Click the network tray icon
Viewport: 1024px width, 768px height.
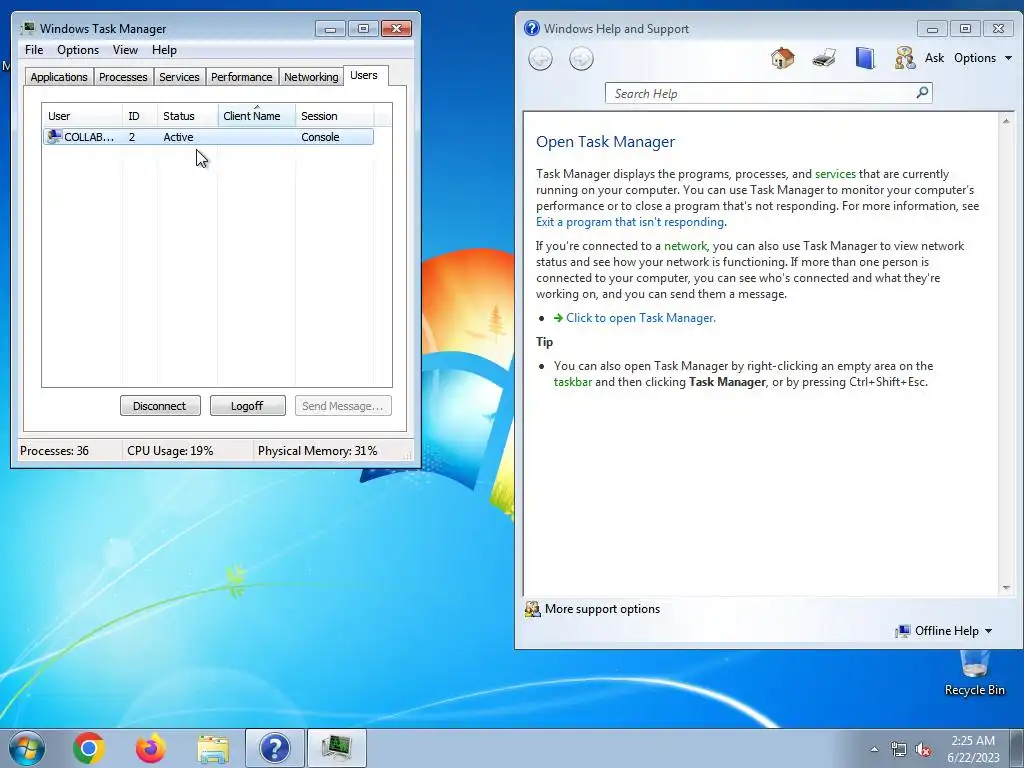(x=899, y=750)
